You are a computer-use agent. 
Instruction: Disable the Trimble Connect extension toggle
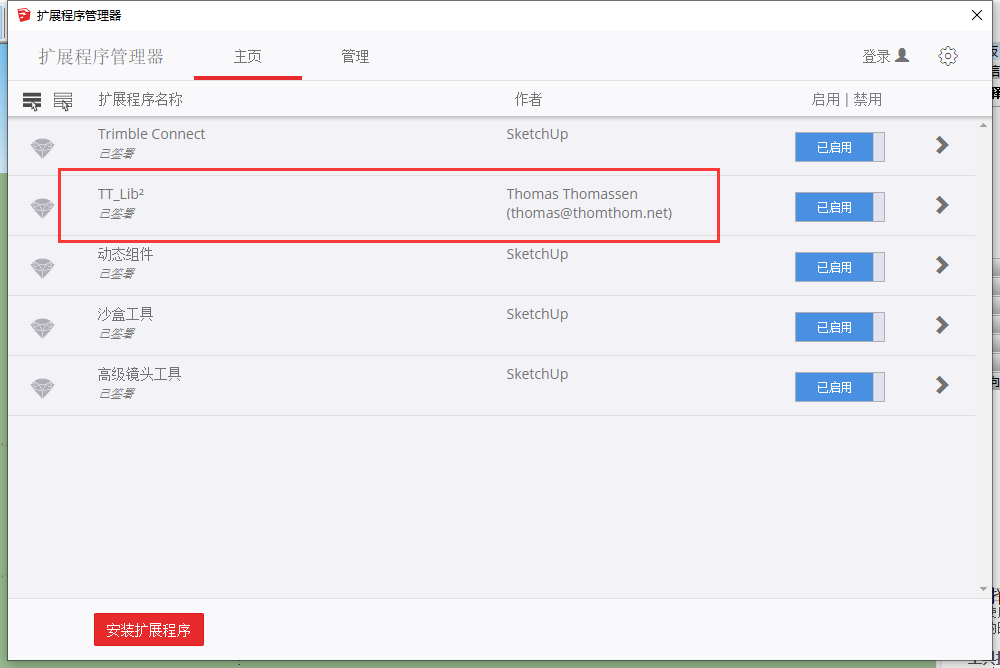click(x=839, y=147)
